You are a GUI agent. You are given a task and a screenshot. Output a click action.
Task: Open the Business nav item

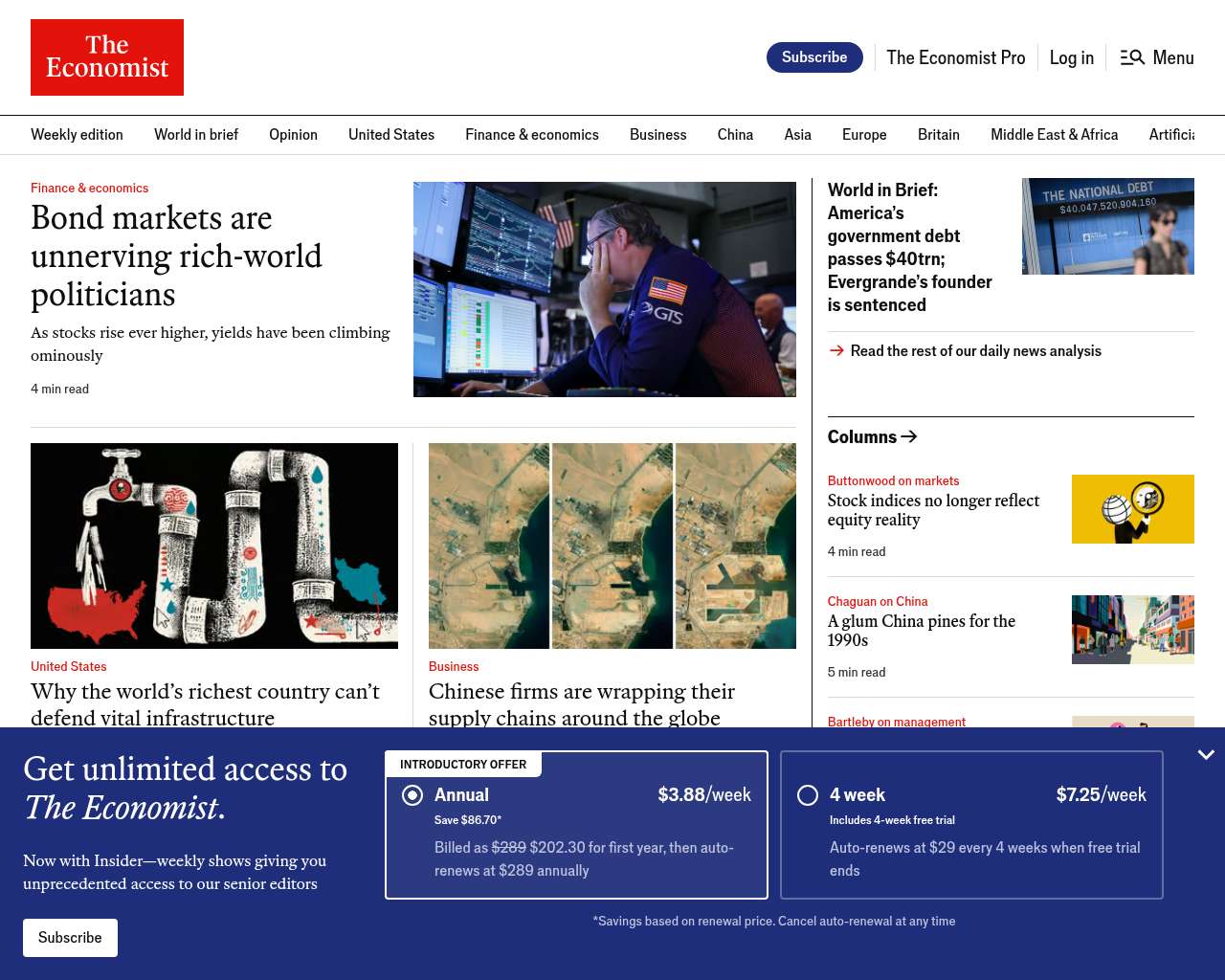point(658,135)
